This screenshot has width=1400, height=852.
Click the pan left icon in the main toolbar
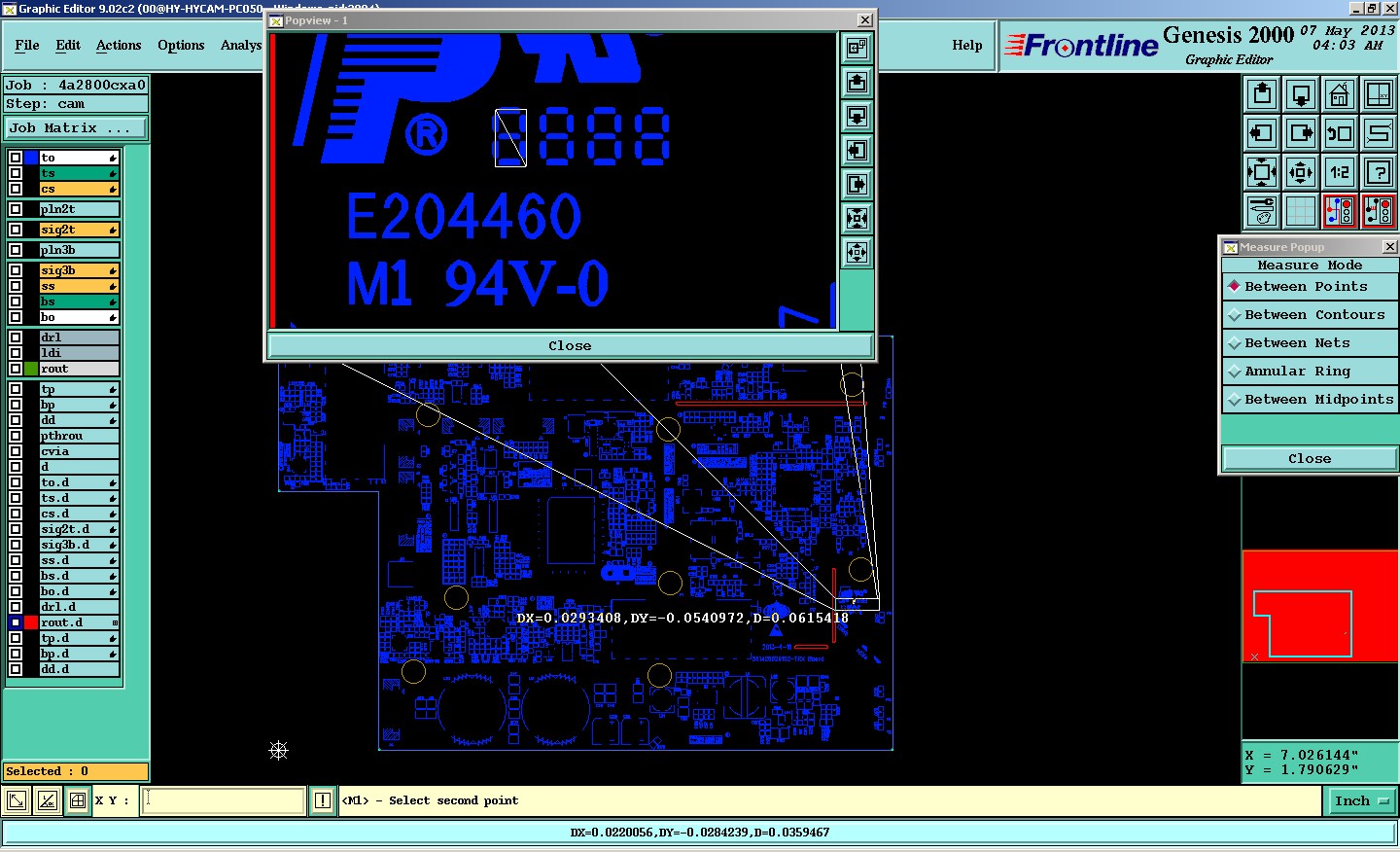(1262, 133)
